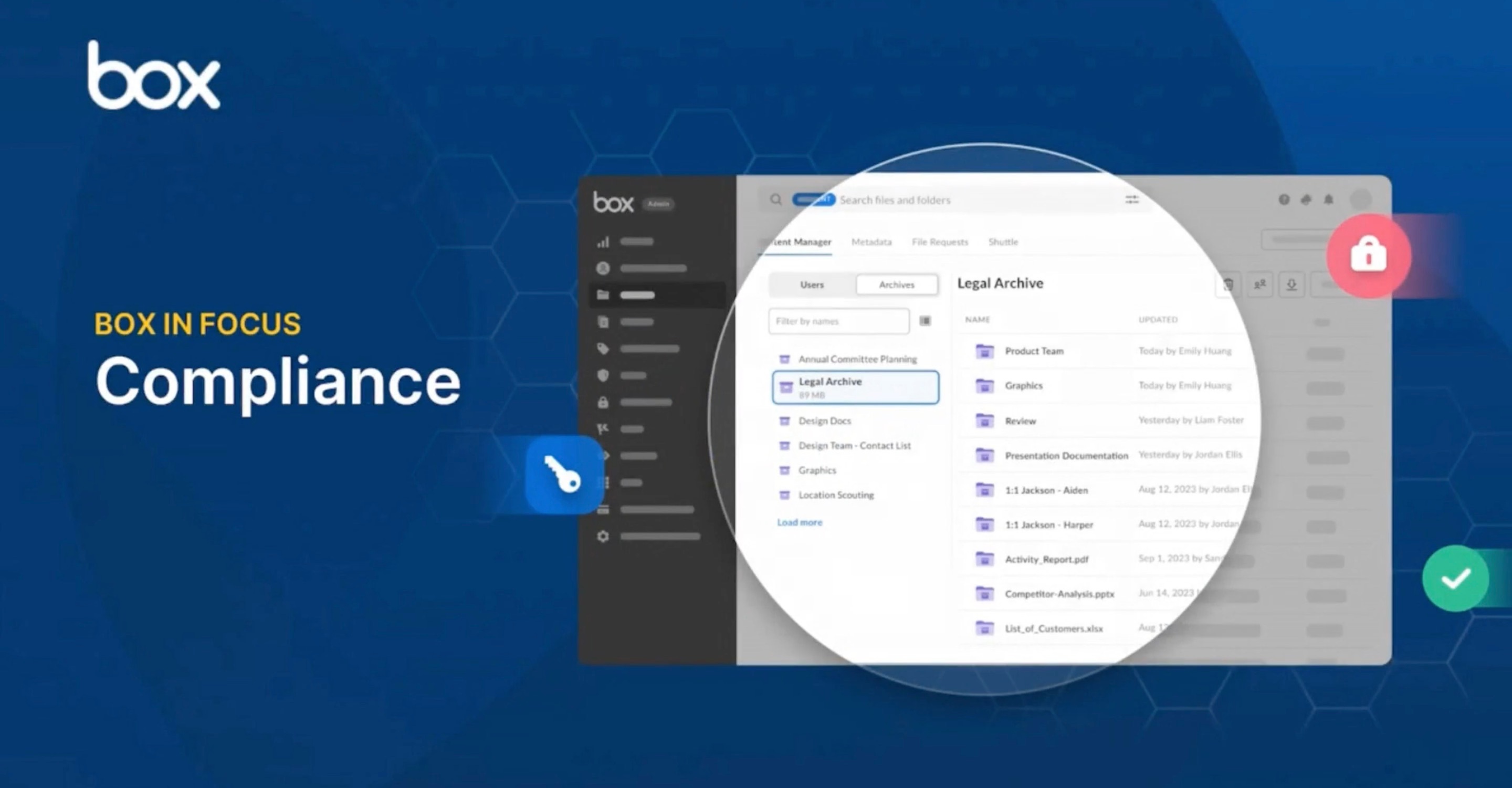
Task: Open the help question mark icon
Action: coord(1284,199)
